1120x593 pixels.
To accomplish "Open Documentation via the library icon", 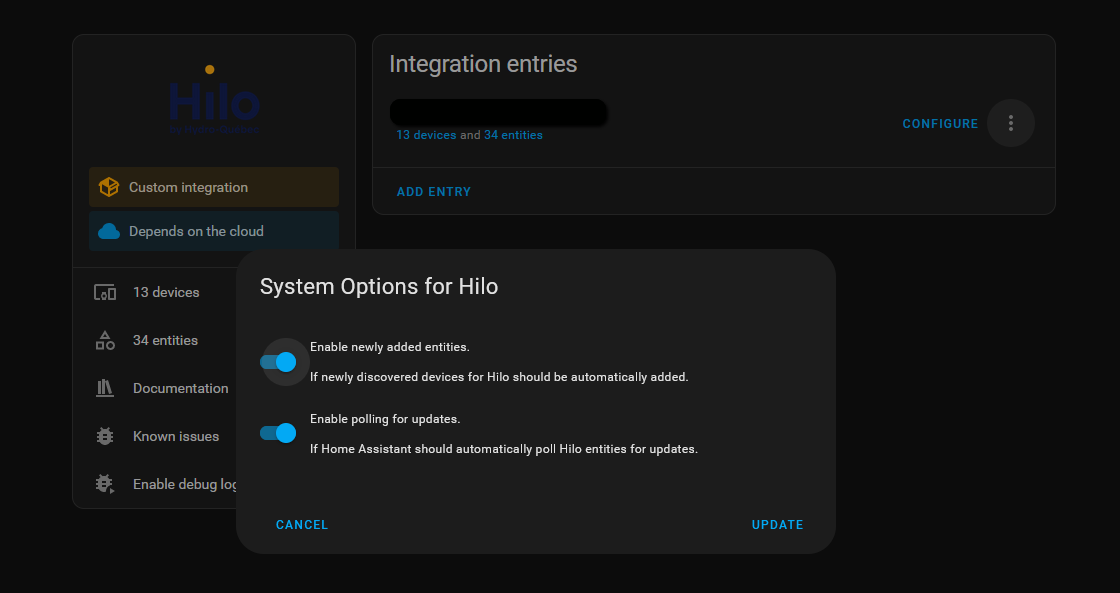I will click(x=105, y=388).
